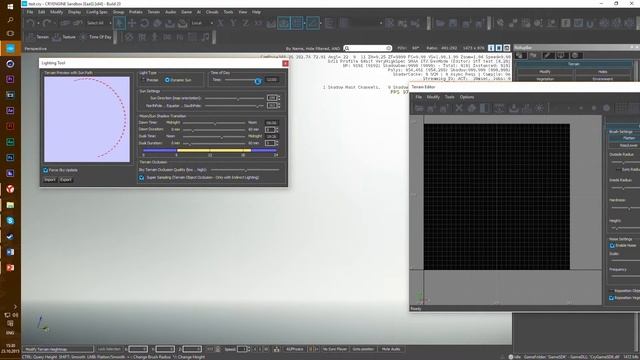
Task: Activate the Scale tool icon
Action: pos(157,23)
